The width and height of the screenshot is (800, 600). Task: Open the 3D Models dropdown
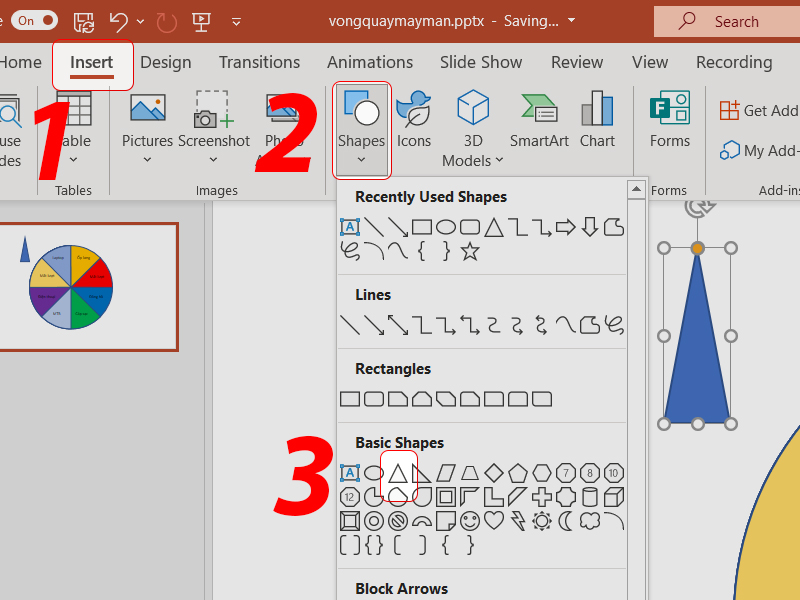(498, 160)
